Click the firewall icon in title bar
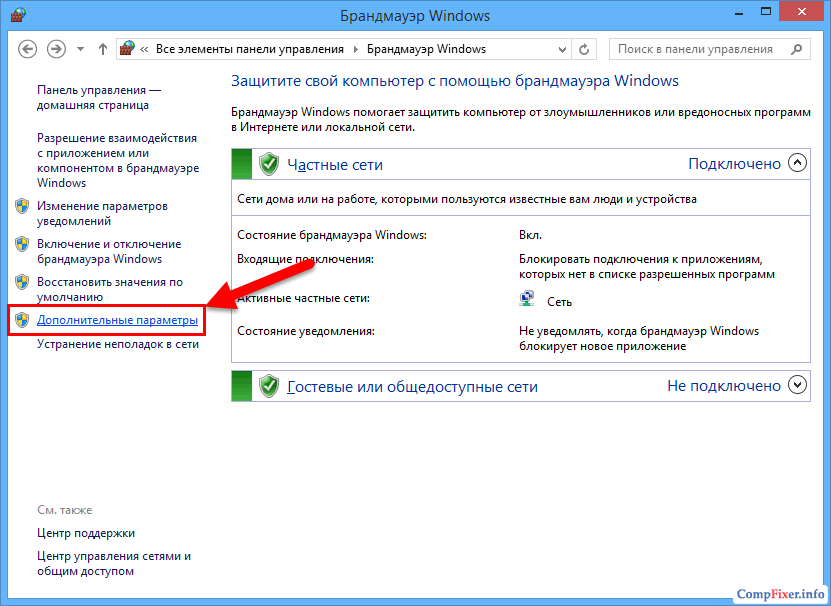This screenshot has width=831, height=606. [18, 16]
